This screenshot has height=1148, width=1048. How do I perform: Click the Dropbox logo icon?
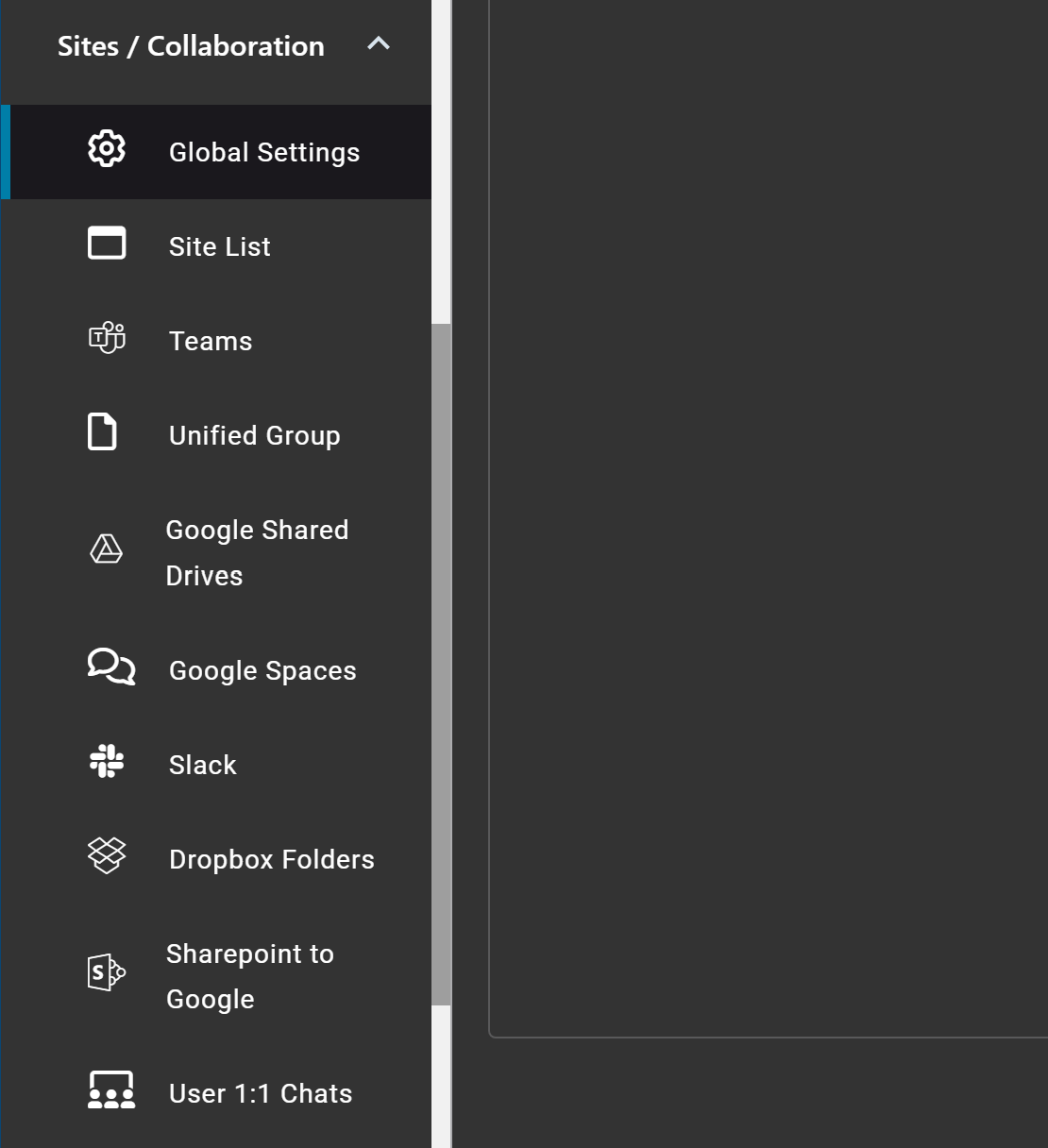coord(107,855)
